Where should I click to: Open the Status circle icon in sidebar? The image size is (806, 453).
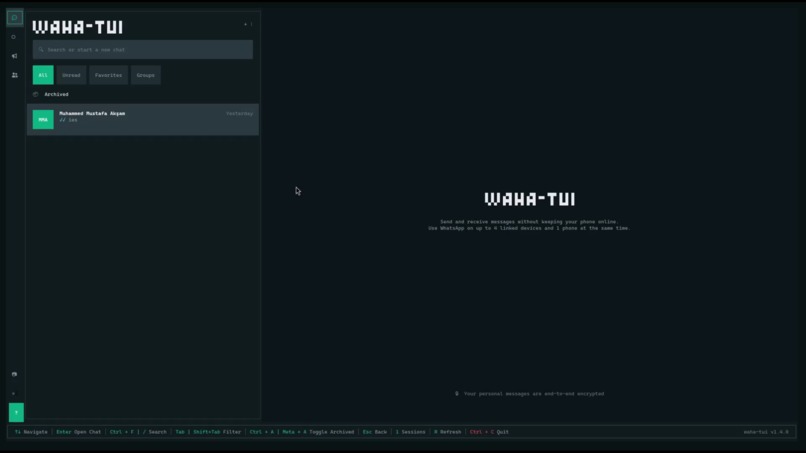coord(14,37)
